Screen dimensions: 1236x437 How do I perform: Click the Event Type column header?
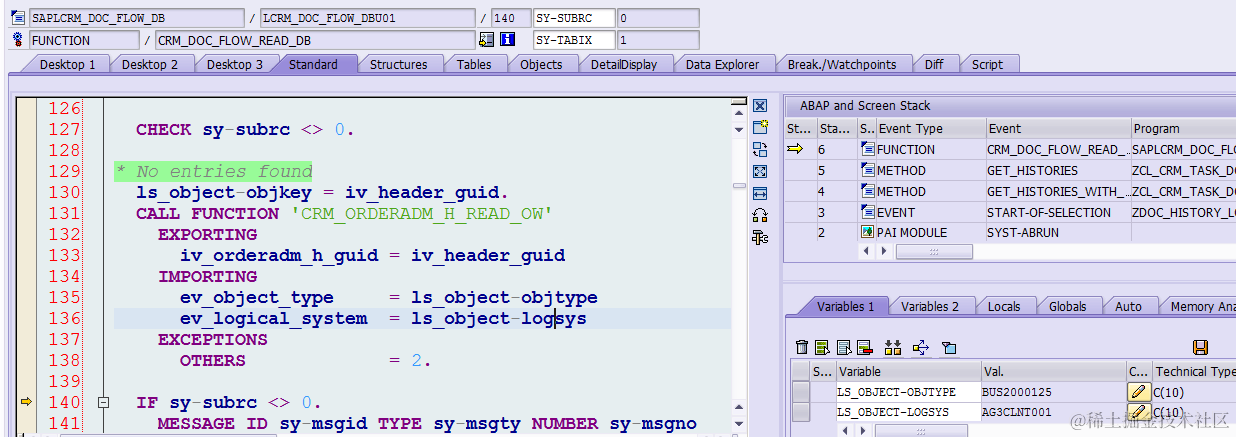pos(930,128)
